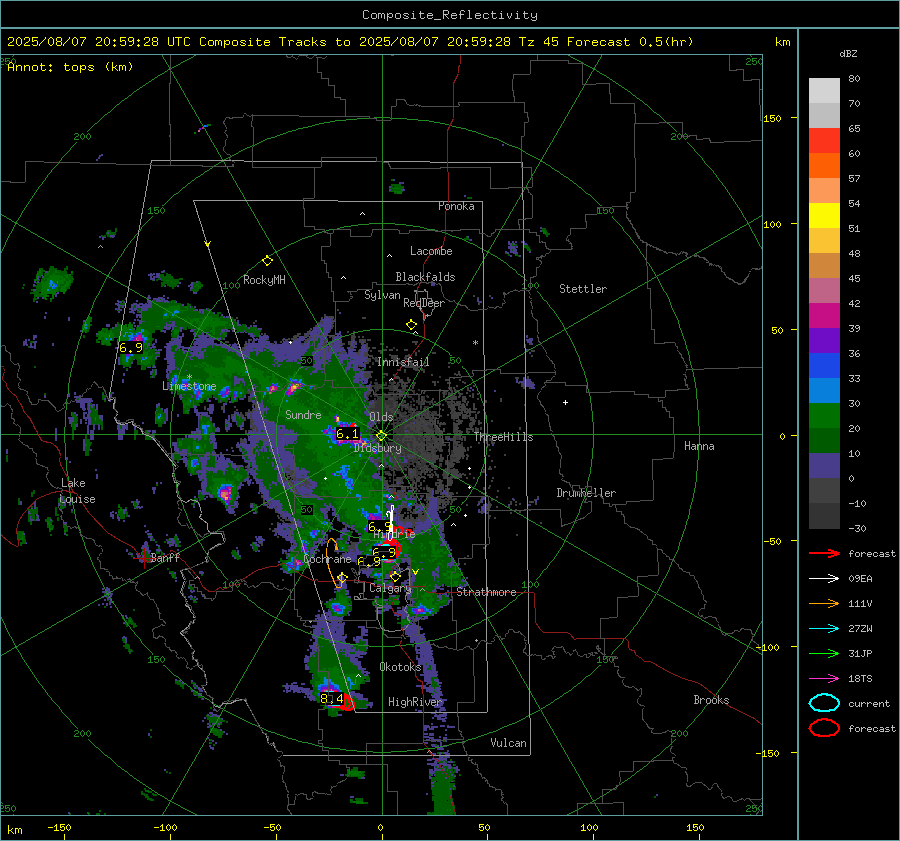Click the red forecast arrow legend icon
Screen dimensions: 900x841
(824, 553)
